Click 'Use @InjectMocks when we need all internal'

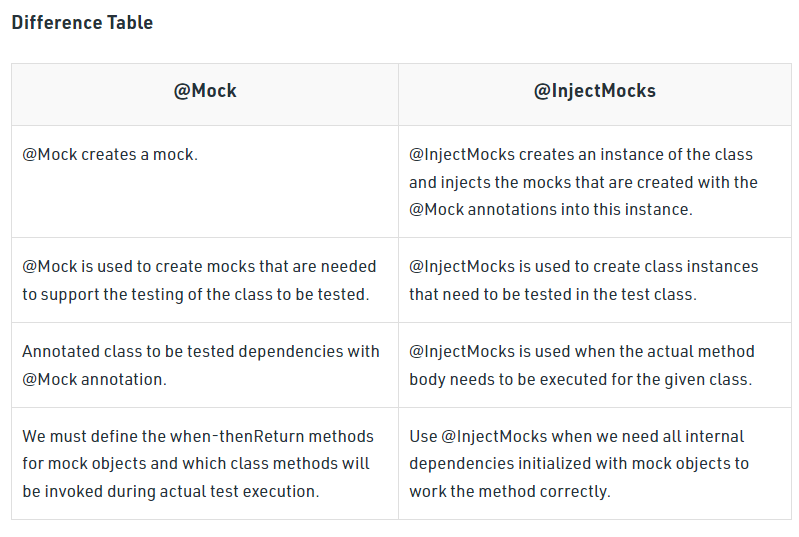tap(576, 437)
